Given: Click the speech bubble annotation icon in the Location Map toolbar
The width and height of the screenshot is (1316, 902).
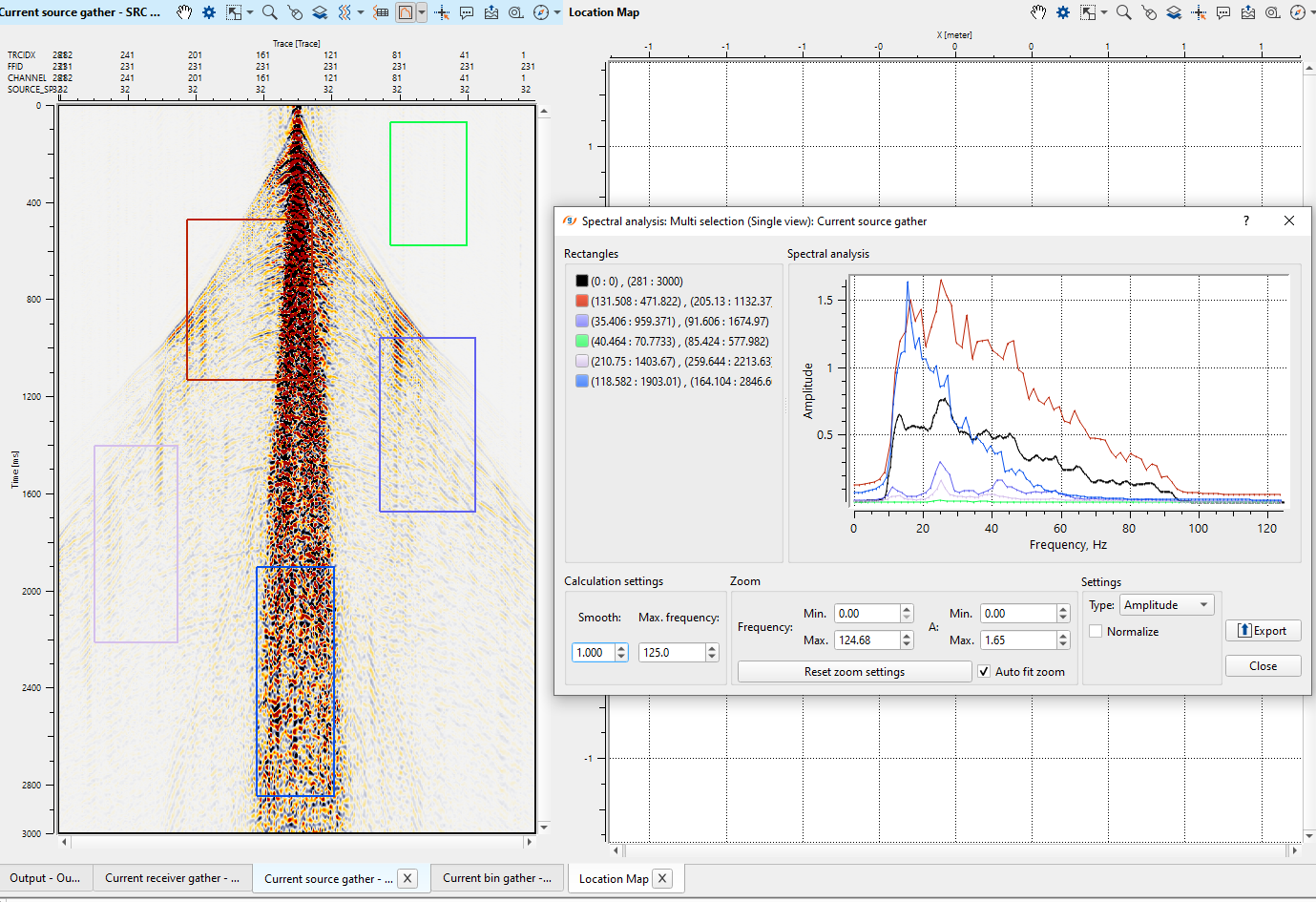Looking at the screenshot, I should pyautogui.click(x=1223, y=12).
